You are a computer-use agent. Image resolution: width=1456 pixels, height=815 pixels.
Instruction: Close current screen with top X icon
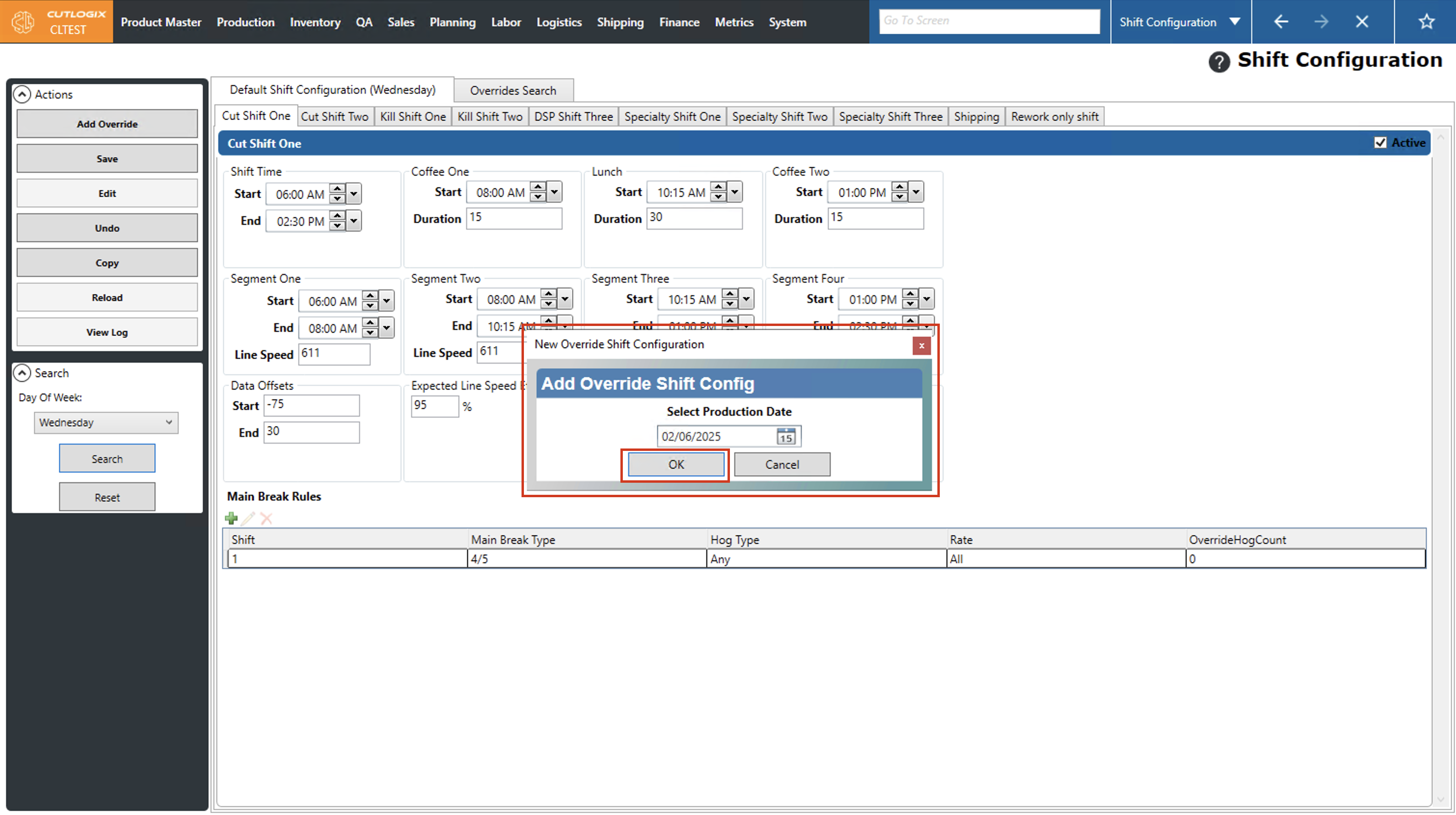click(x=1361, y=22)
